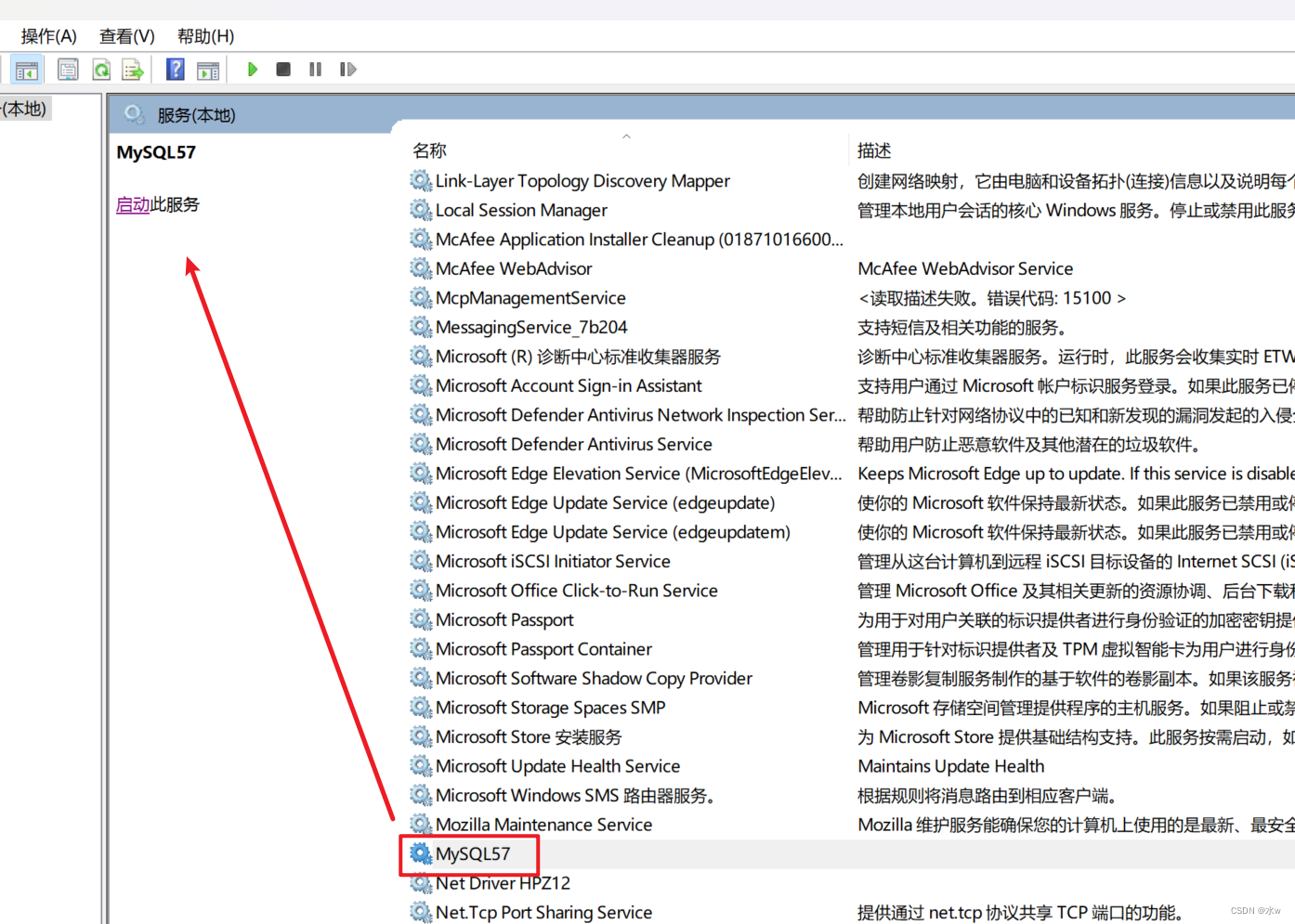The width and height of the screenshot is (1295, 924).
Task: Select Microsoft Storage Spaces SMP name
Action: [x=551, y=708]
